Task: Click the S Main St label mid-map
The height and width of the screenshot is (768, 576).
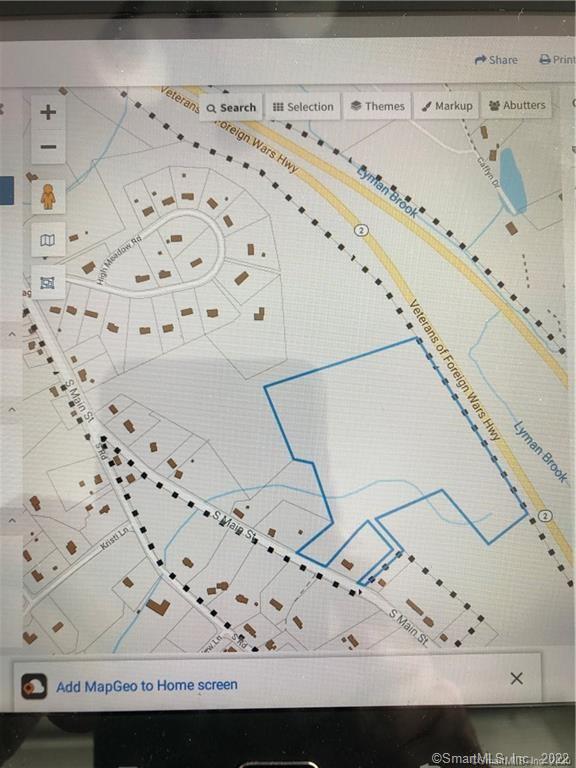Action: (236, 526)
